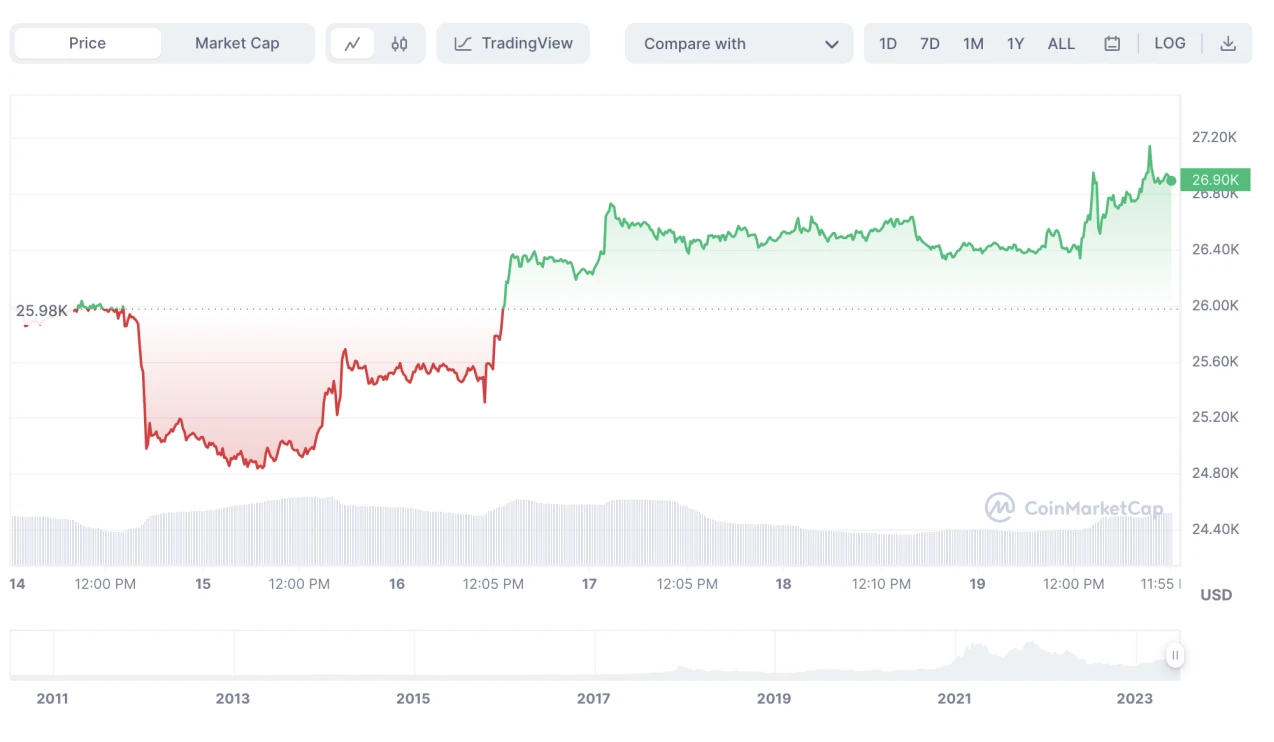Switch to the Price view
Screen dimensions: 1274x742
87,44
